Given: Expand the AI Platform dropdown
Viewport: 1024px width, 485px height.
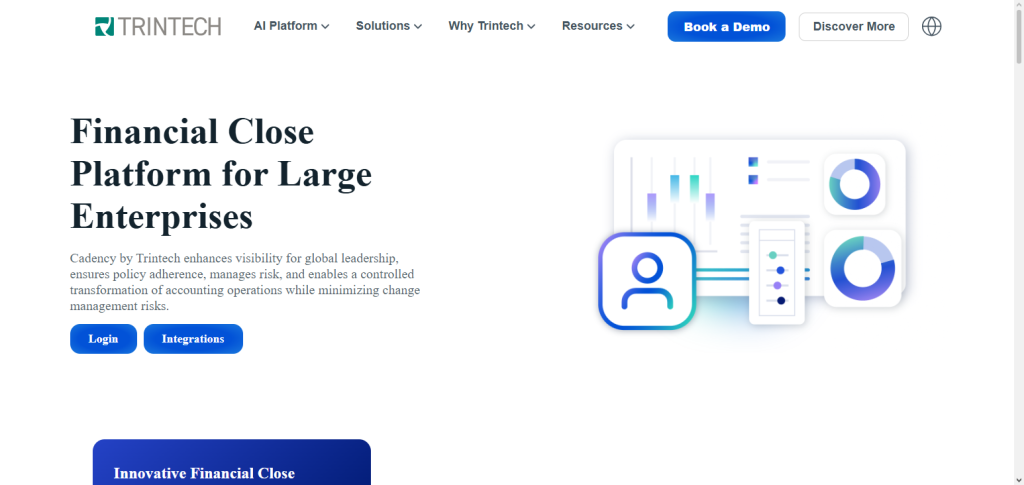Looking at the screenshot, I should 291,26.
